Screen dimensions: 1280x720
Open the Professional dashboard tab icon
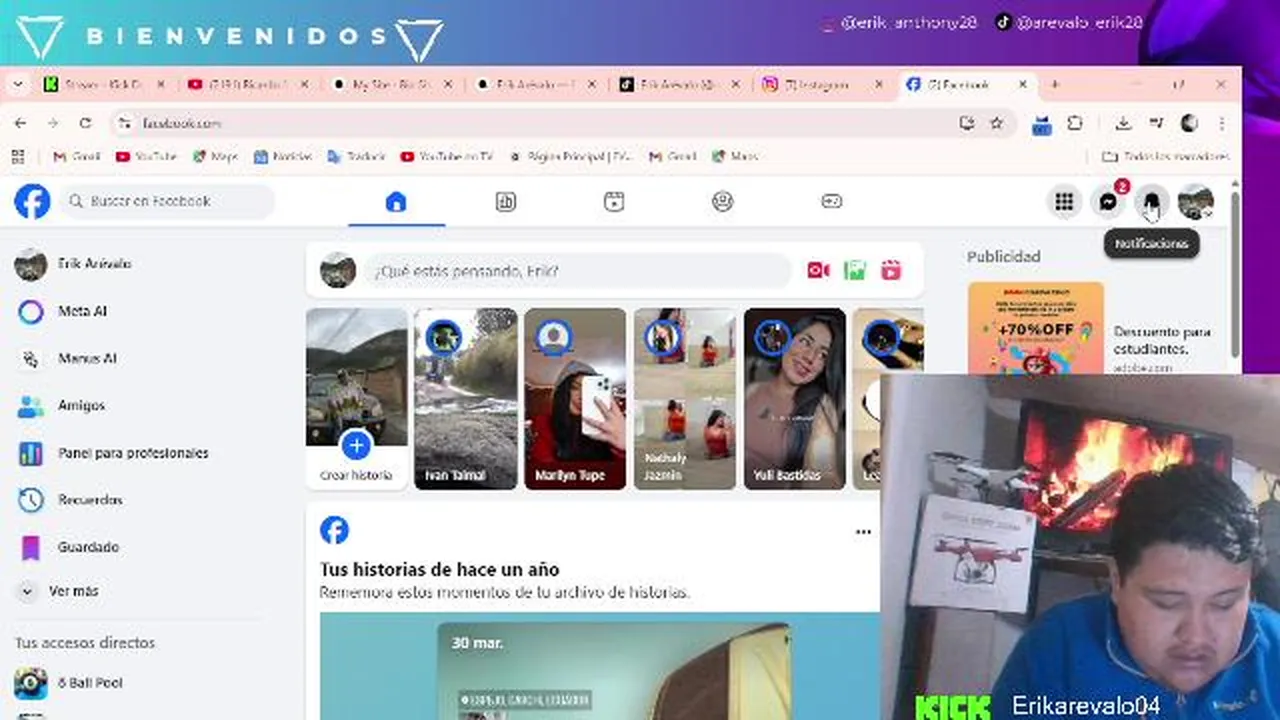pos(506,202)
